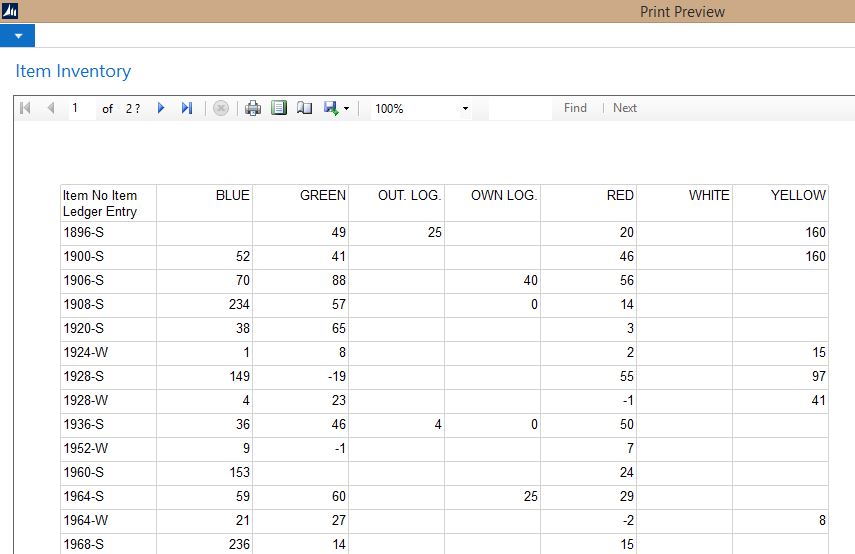This screenshot has height=554, width=855.
Task: Toggle Print Layout view
Action: coord(279,108)
